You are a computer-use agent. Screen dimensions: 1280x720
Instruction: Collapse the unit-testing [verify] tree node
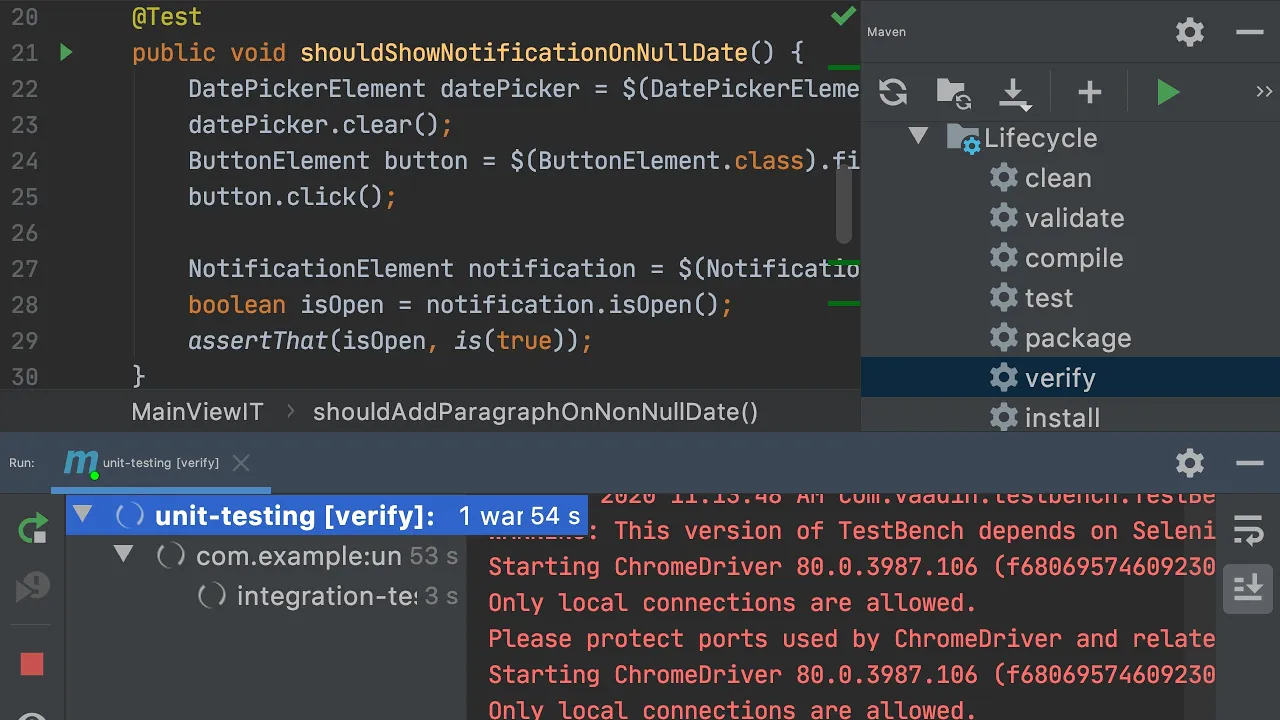click(82, 515)
